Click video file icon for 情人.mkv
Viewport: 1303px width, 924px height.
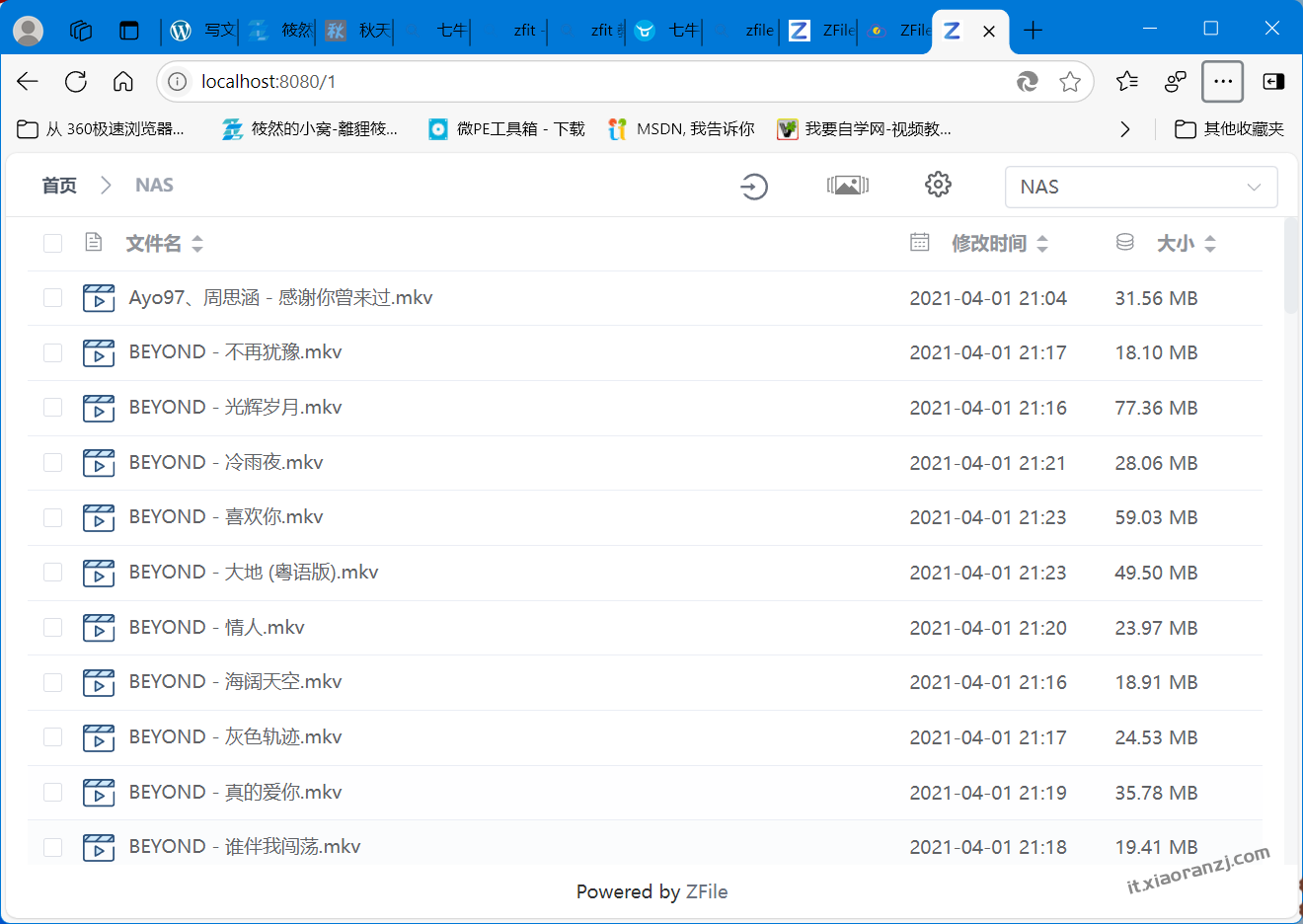(x=98, y=628)
